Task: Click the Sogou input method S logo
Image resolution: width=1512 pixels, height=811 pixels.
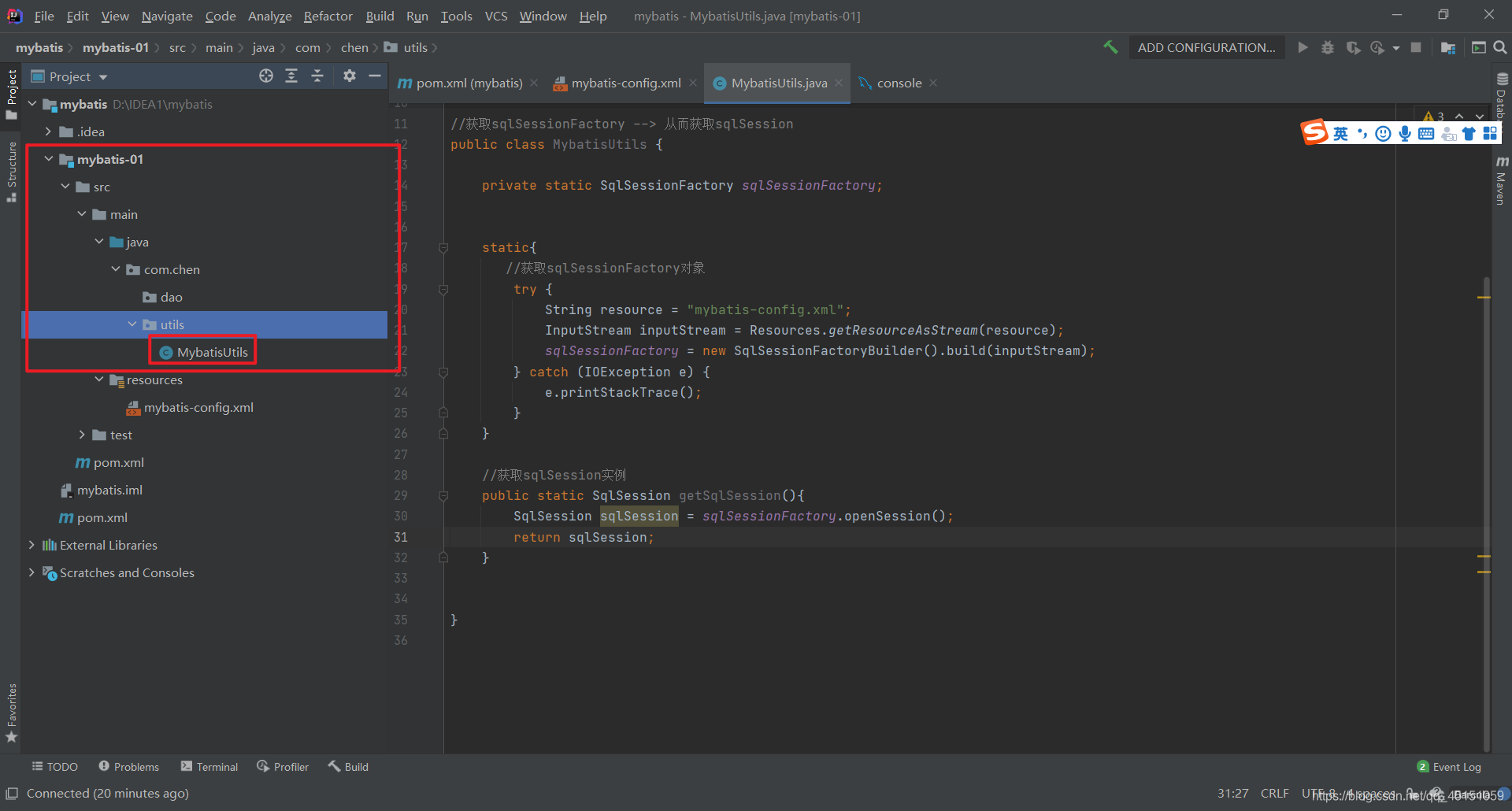Action: coord(1314,132)
